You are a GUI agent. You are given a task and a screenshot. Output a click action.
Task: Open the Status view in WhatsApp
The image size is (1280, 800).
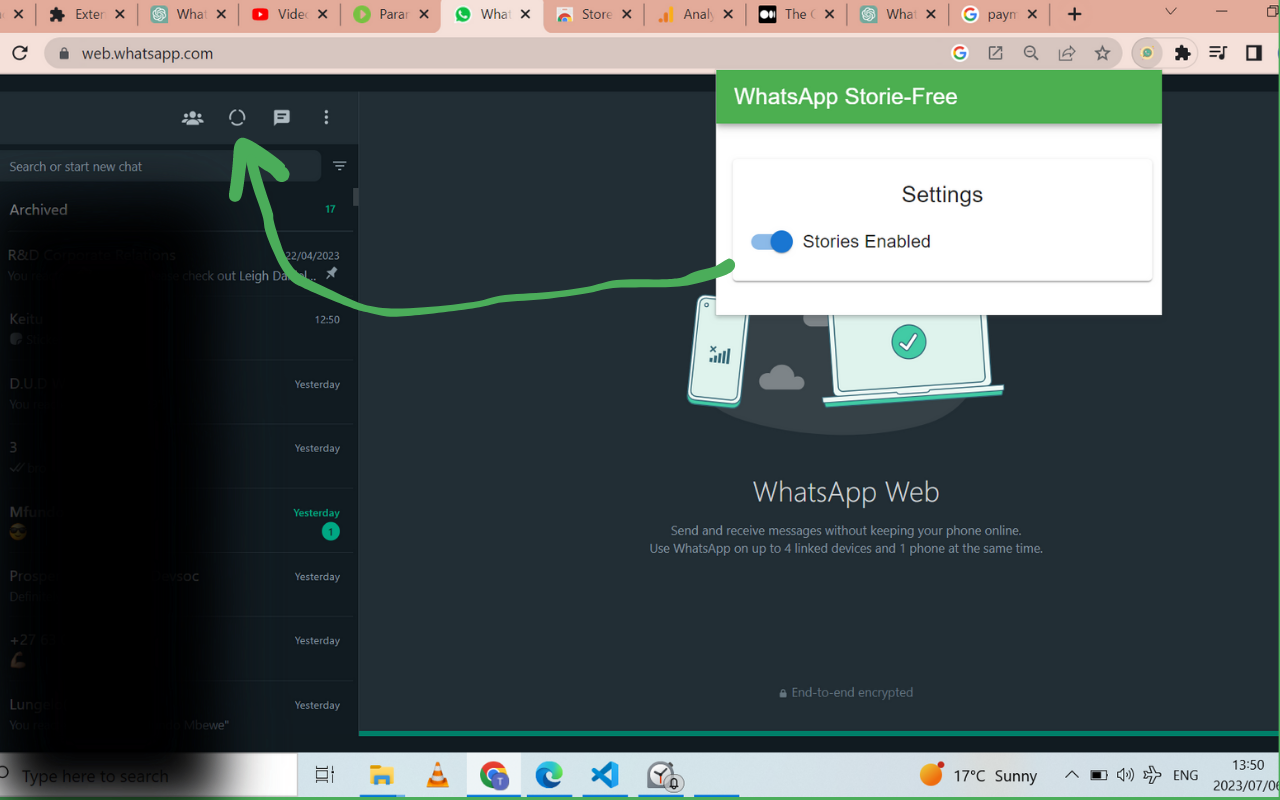[236, 117]
